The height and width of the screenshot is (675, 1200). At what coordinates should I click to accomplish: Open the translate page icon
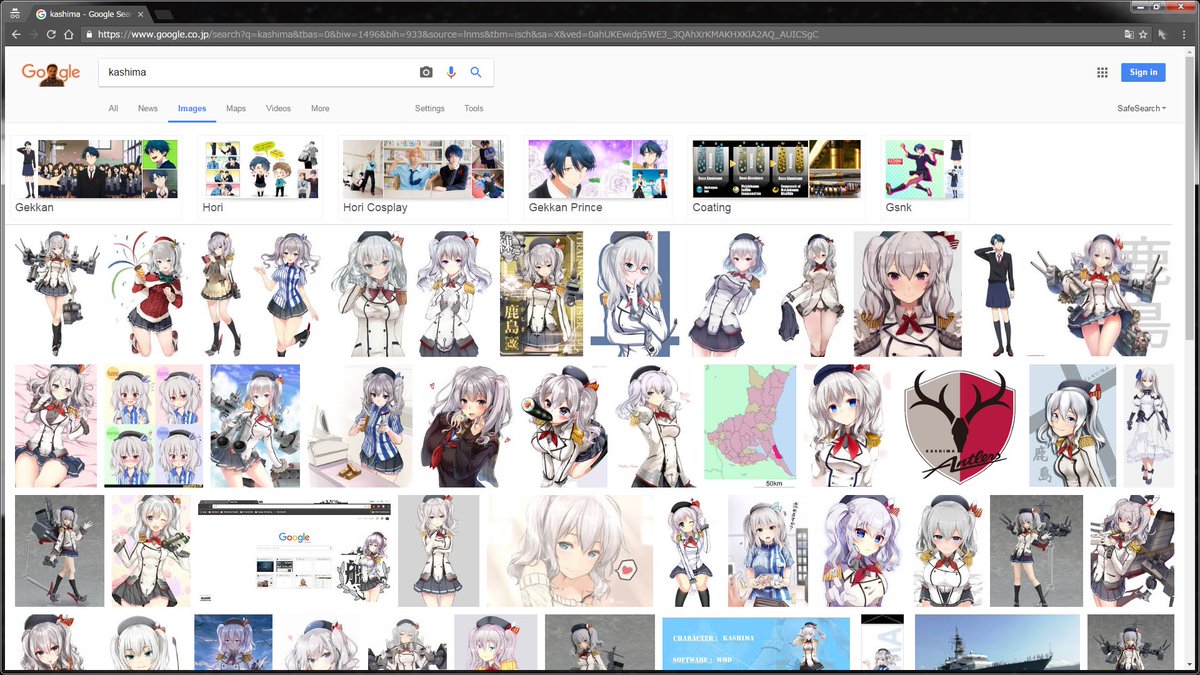[1128, 34]
